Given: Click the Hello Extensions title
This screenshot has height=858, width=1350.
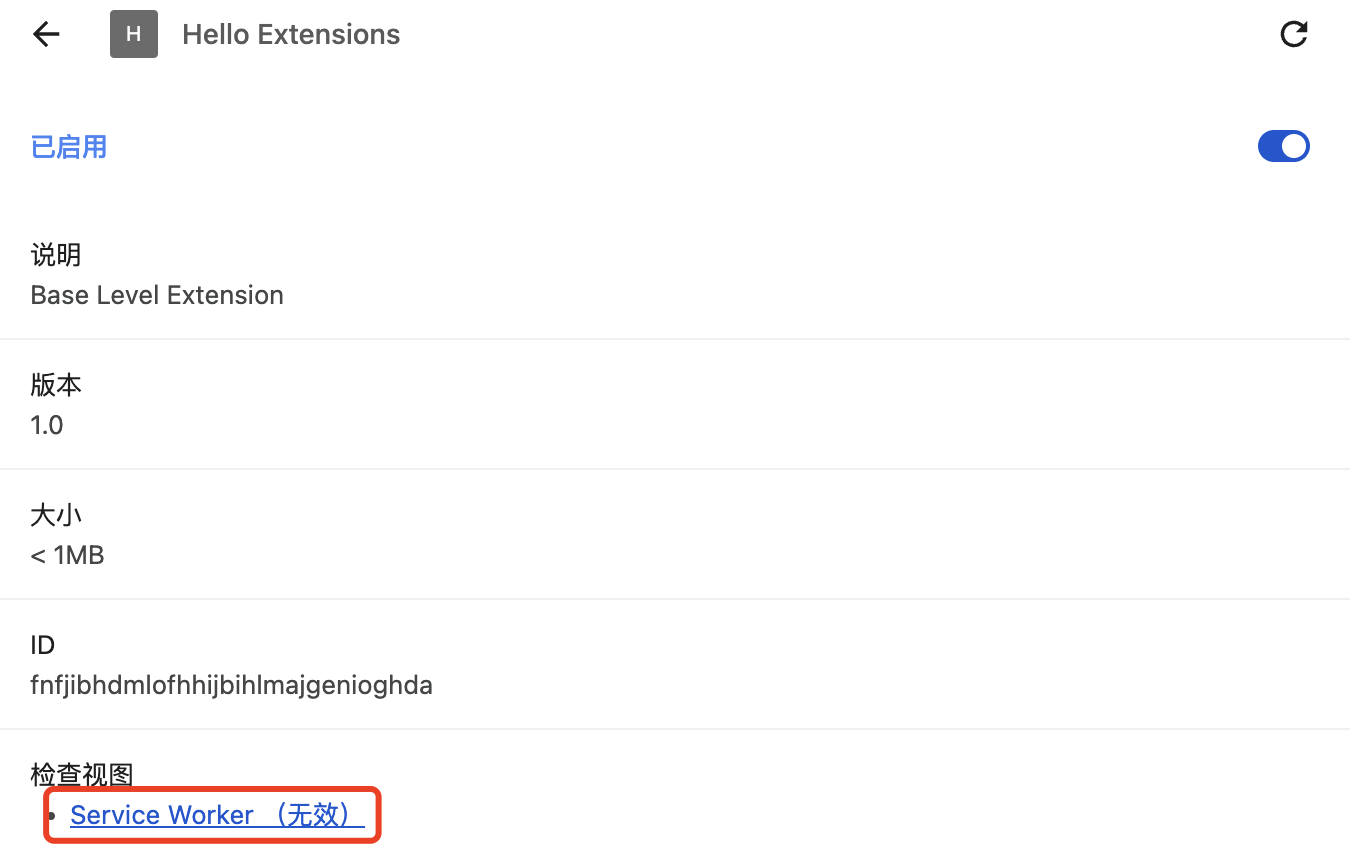Looking at the screenshot, I should [291, 34].
